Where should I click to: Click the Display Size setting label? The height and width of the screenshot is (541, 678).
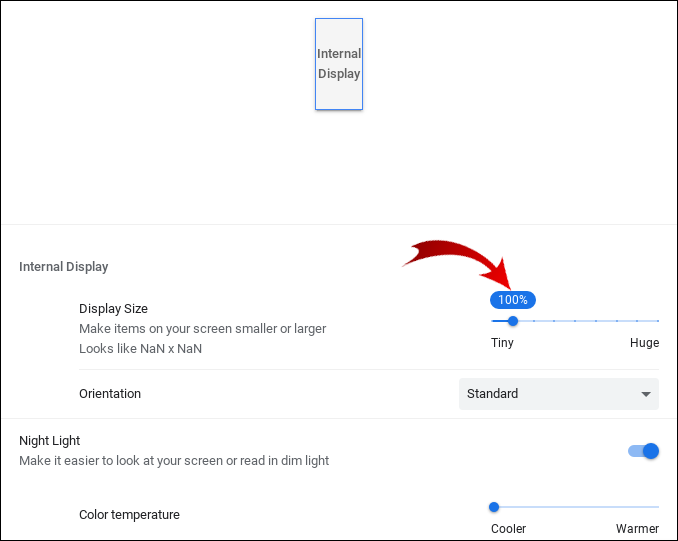point(113,309)
